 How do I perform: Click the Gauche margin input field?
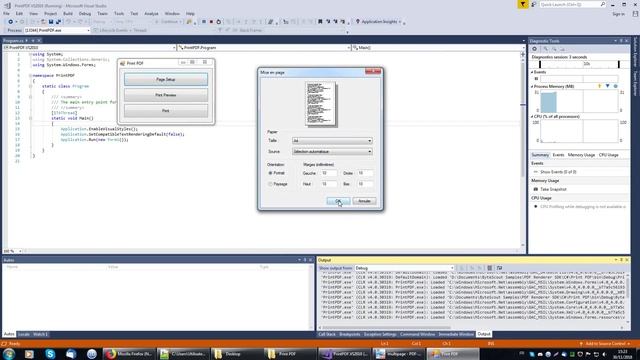[x=329, y=173]
